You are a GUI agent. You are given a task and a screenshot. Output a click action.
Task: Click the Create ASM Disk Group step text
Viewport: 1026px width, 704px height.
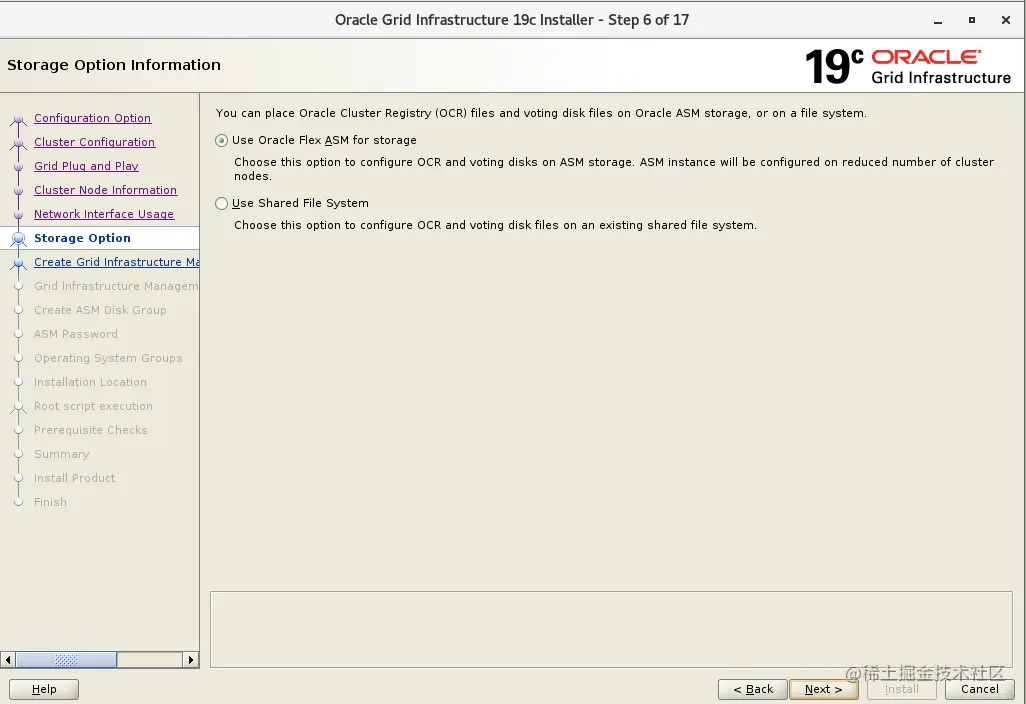[100, 310]
